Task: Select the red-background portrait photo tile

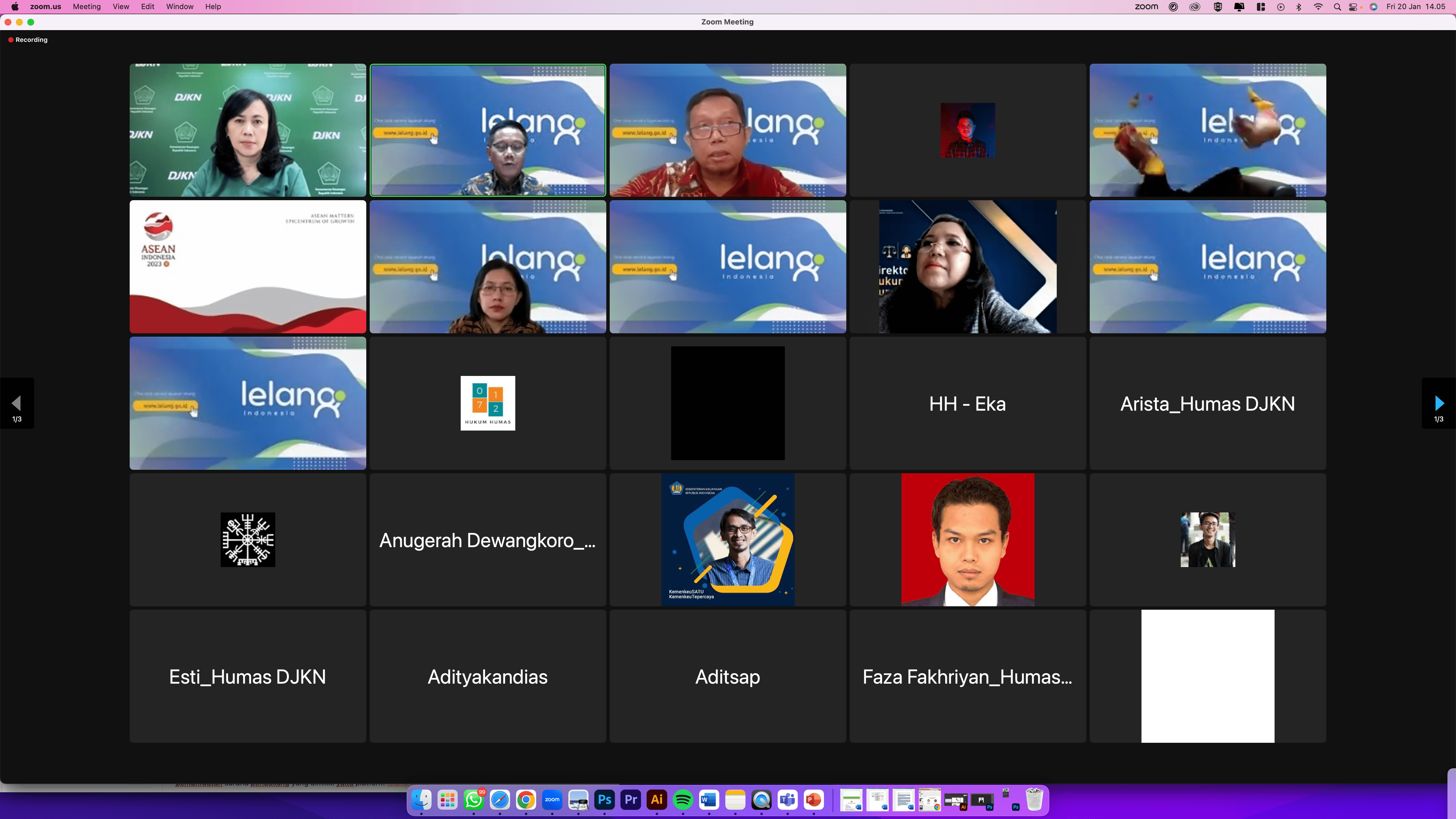Action: tap(968, 540)
